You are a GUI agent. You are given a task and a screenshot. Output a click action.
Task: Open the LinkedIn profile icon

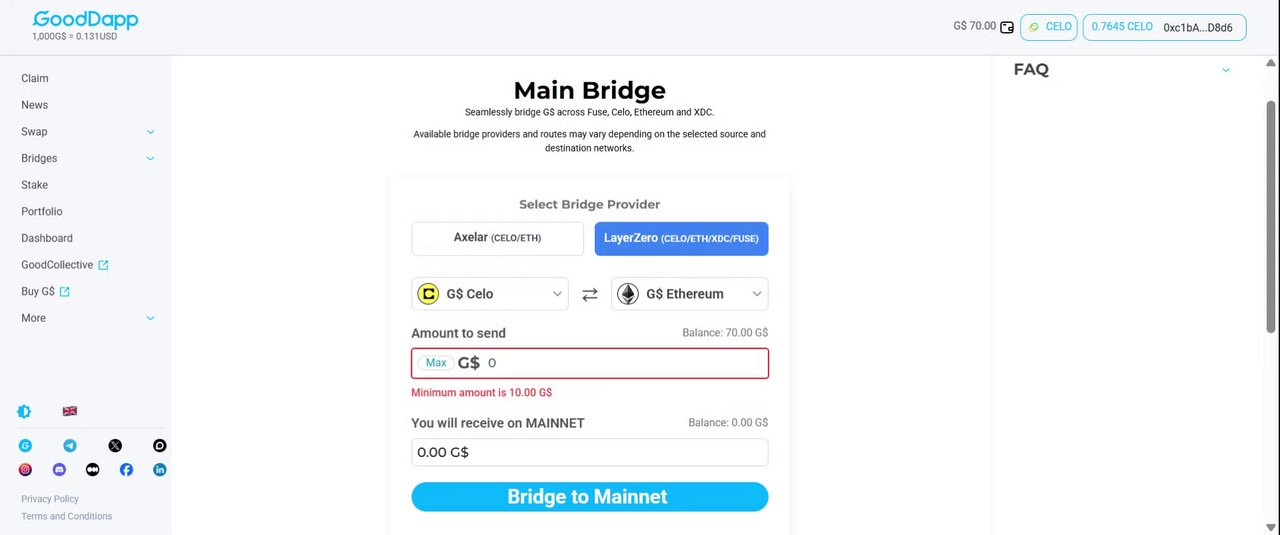(160, 469)
